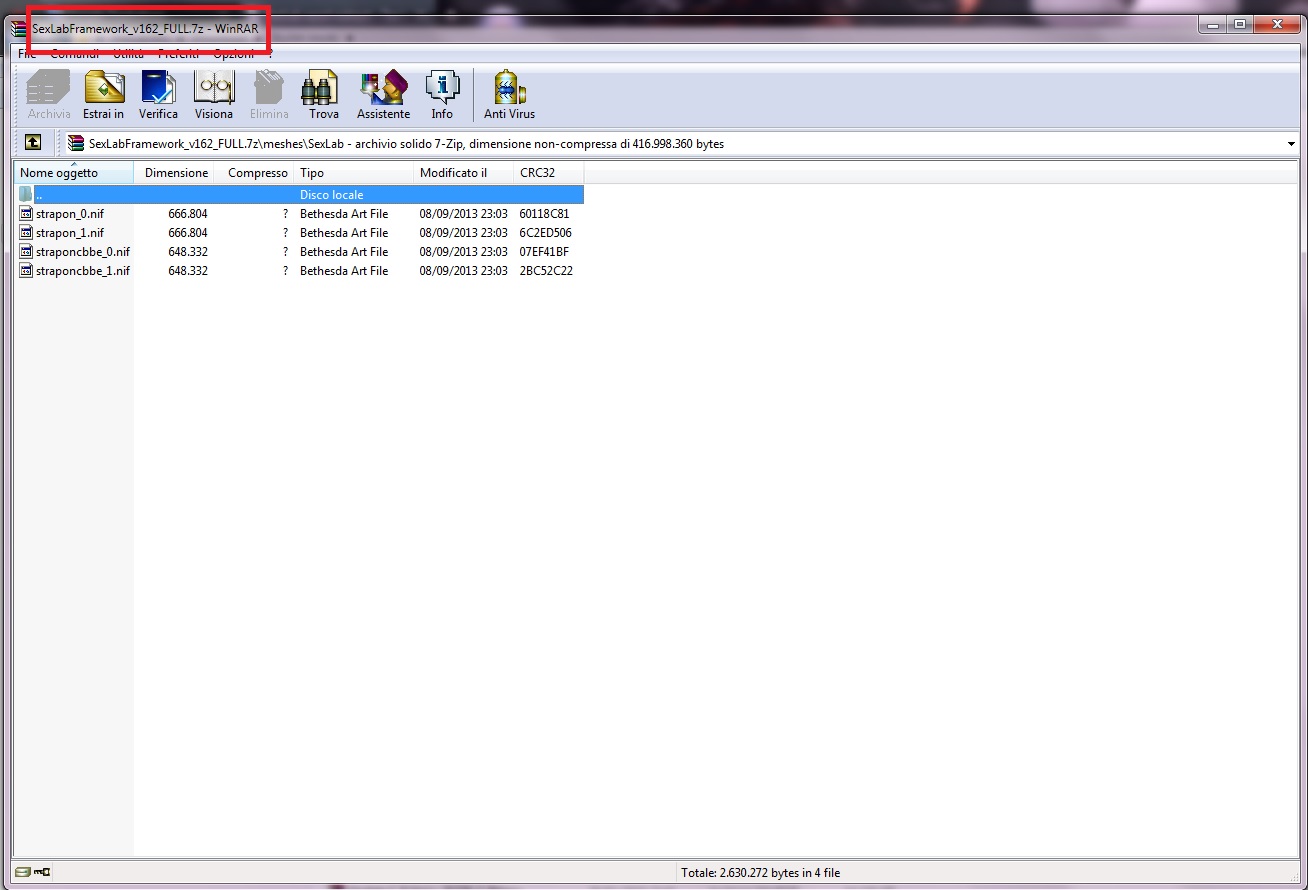Click the greyed Archivia toolbar icon
Screen dimensions: 1308x890
pyautogui.click(x=49, y=88)
